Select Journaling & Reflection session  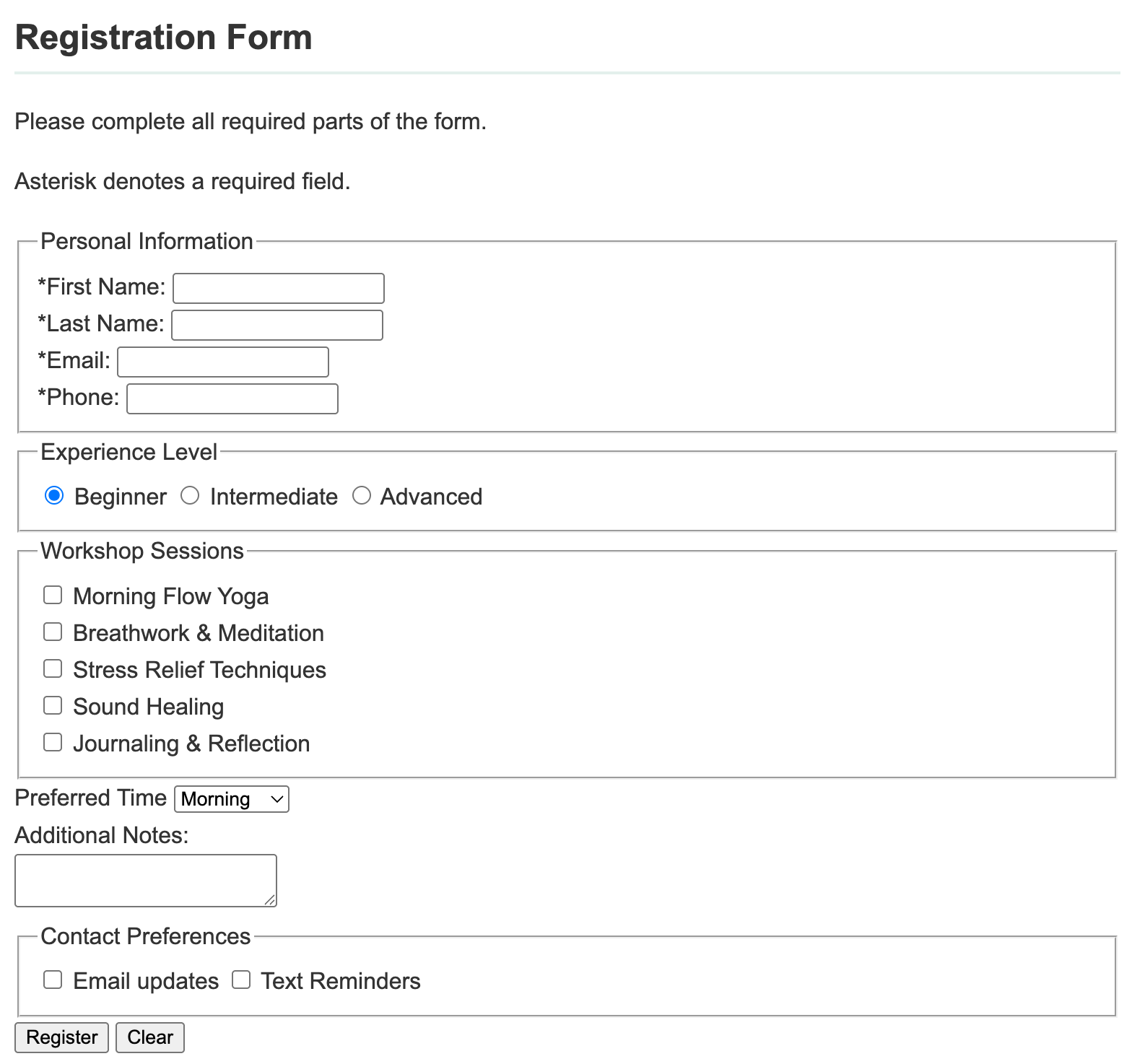point(53,742)
